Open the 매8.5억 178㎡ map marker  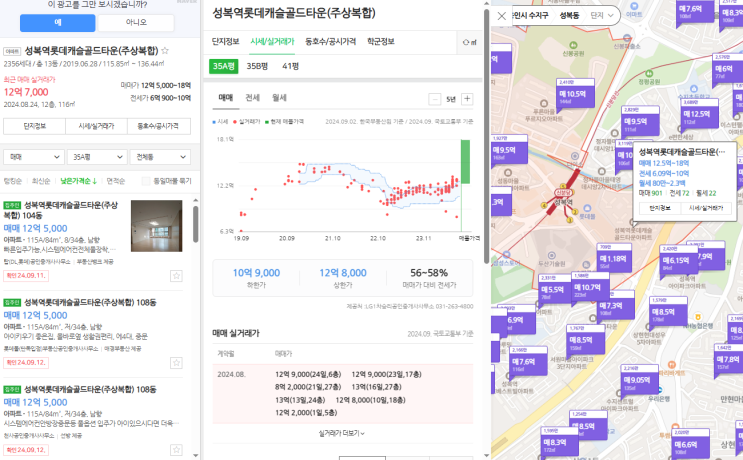click(668, 311)
